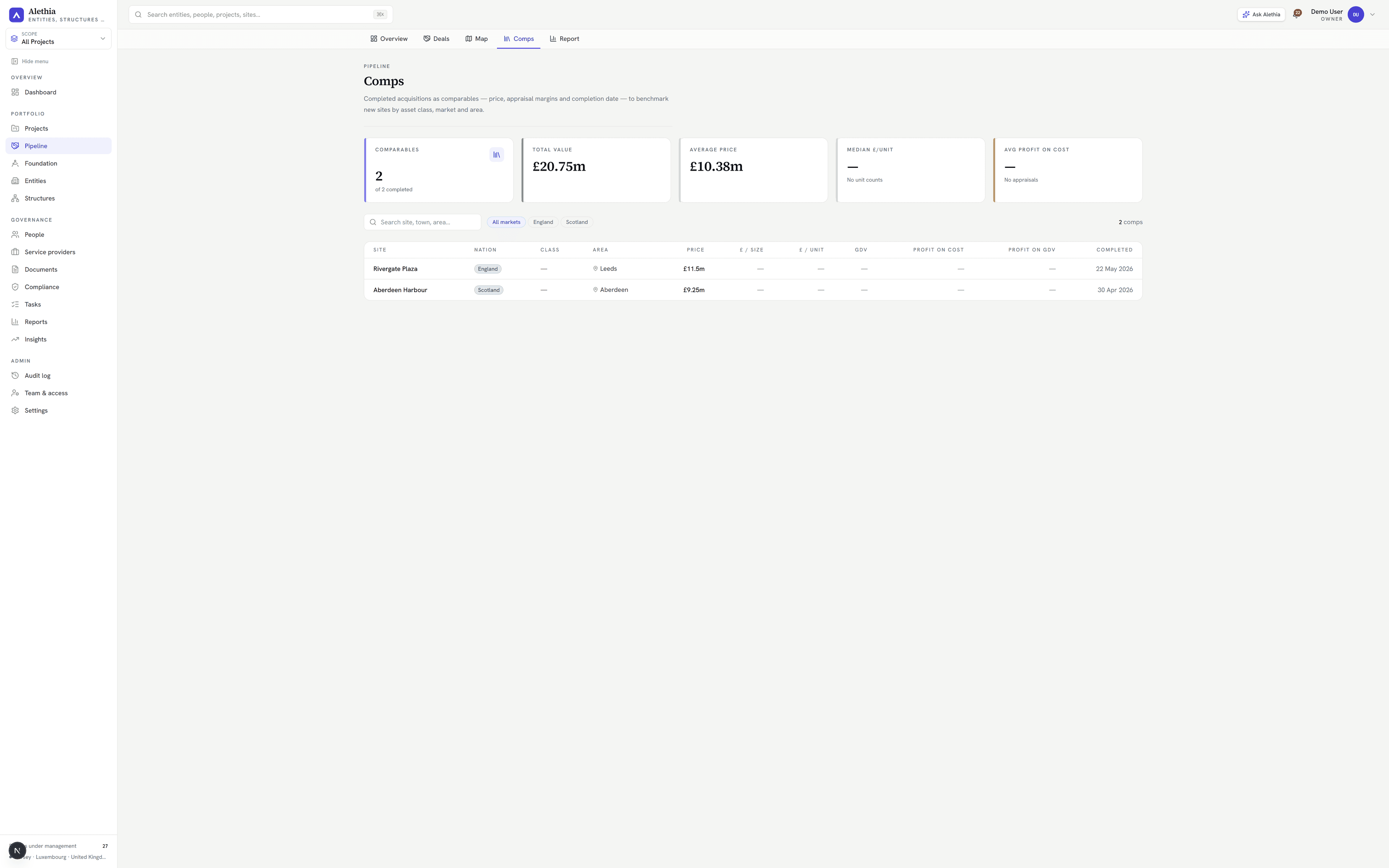1389x868 pixels.
Task: Filter by the Scotland chip
Action: coord(577,222)
